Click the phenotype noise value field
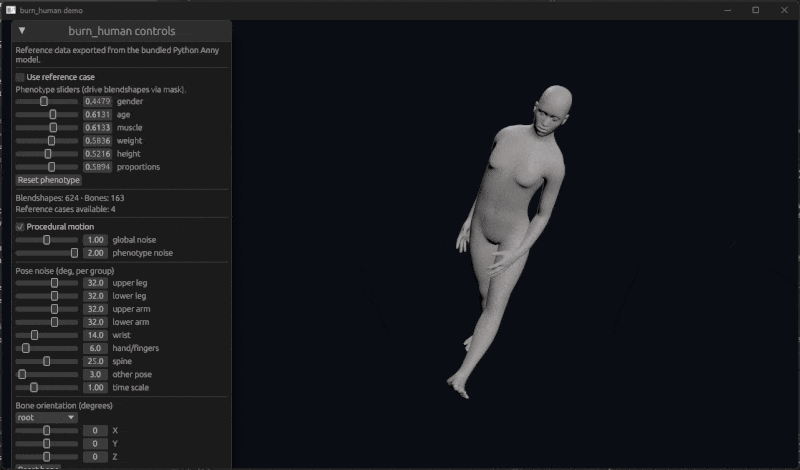This screenshot has width=800, height=470. click(x=96, y=253)
